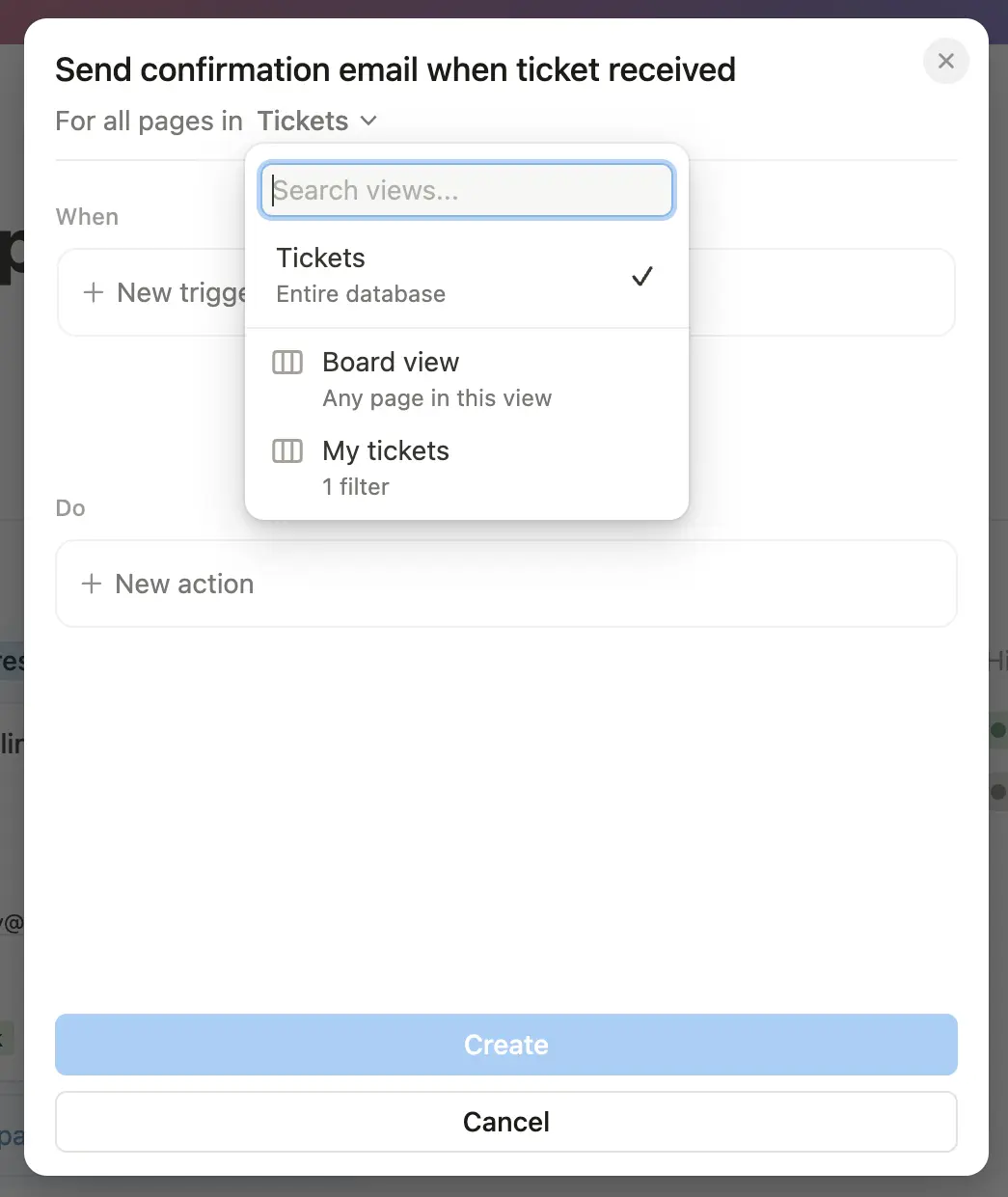Image resolution: width=1008 pixels, height=1197 pixels.
Task: Click the '1 filter' subtitle text
Action: 356,487
